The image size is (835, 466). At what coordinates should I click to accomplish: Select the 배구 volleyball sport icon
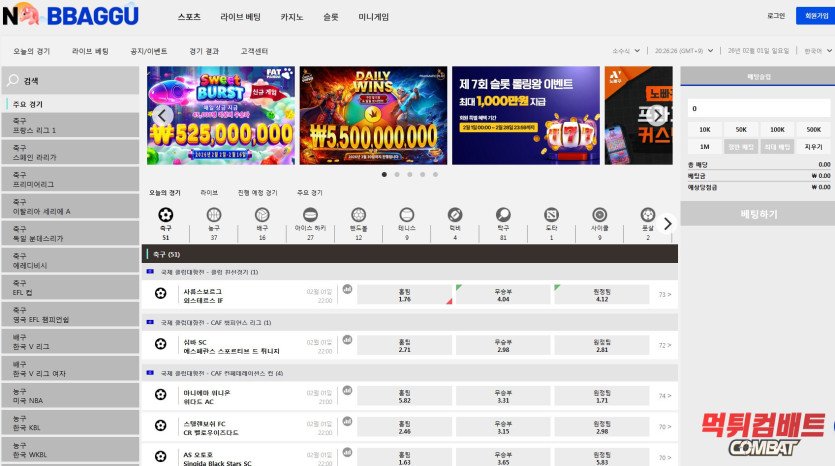point(262,215)
